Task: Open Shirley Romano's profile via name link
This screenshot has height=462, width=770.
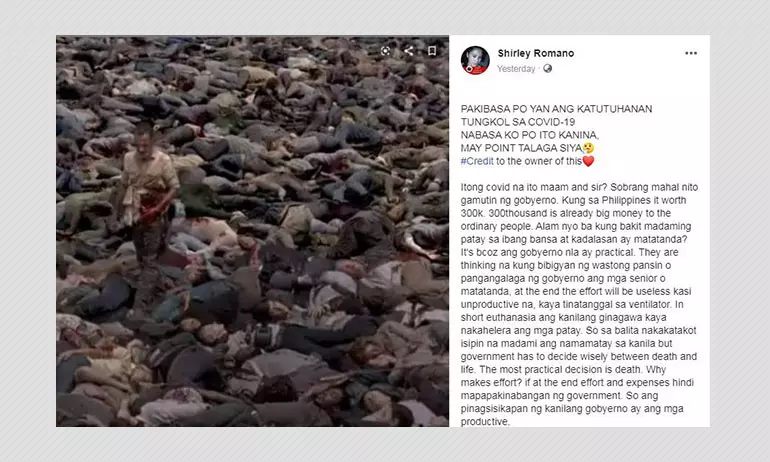Action: tap(535, 53)
